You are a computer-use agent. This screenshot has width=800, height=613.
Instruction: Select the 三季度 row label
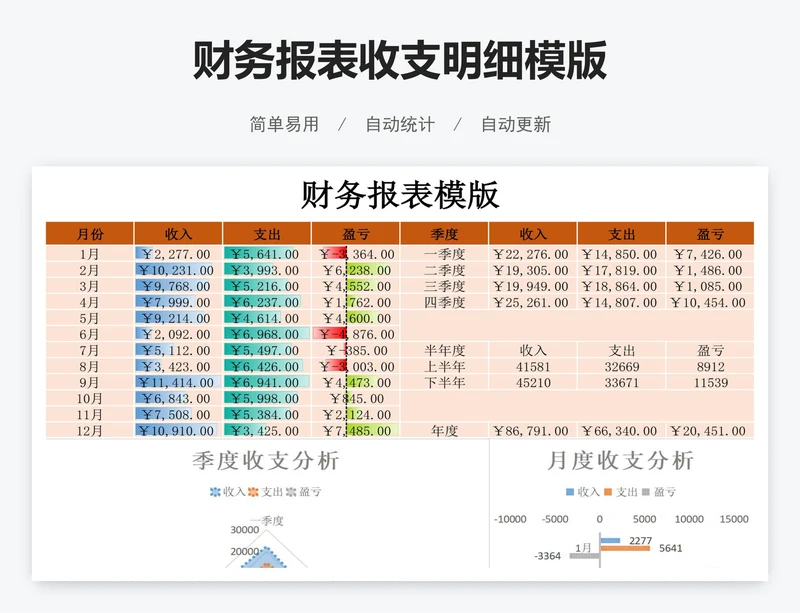point(444,286)
